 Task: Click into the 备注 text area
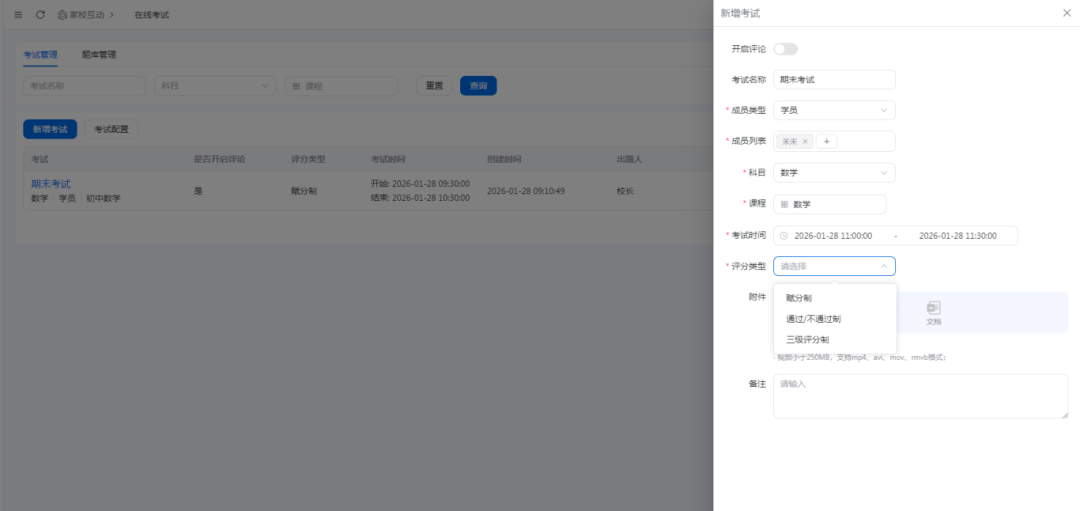click(920, 396)
